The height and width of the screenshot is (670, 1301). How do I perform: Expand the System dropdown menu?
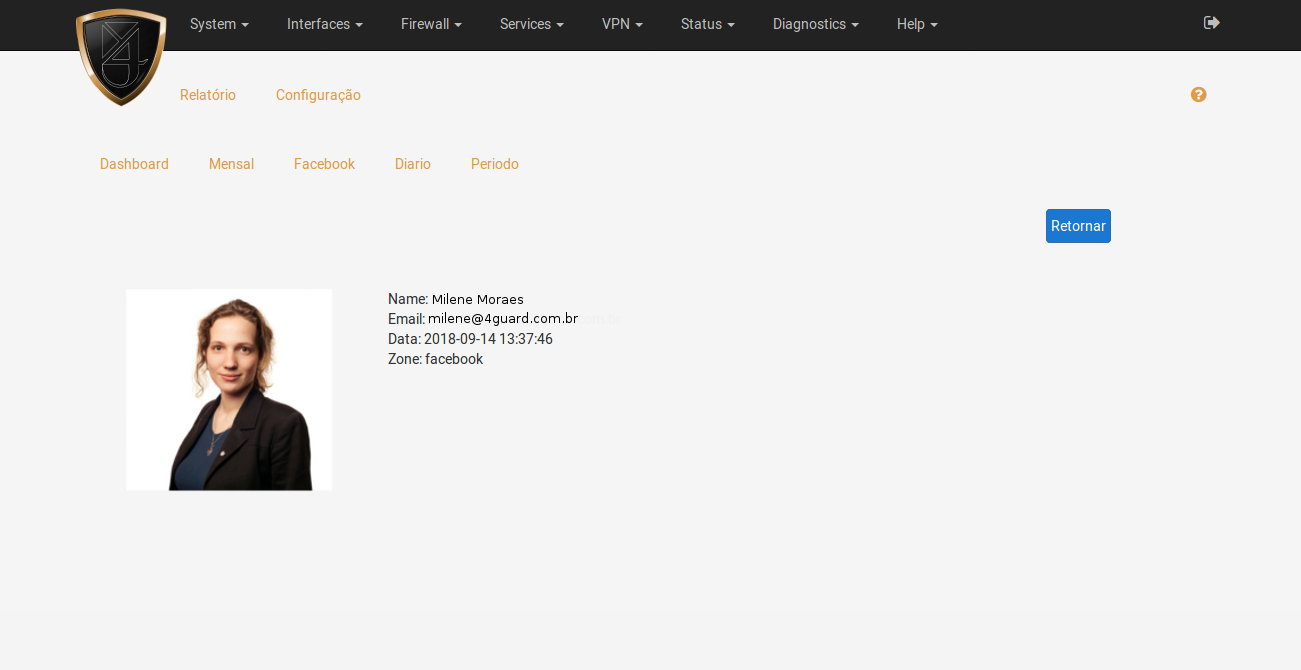219,24
